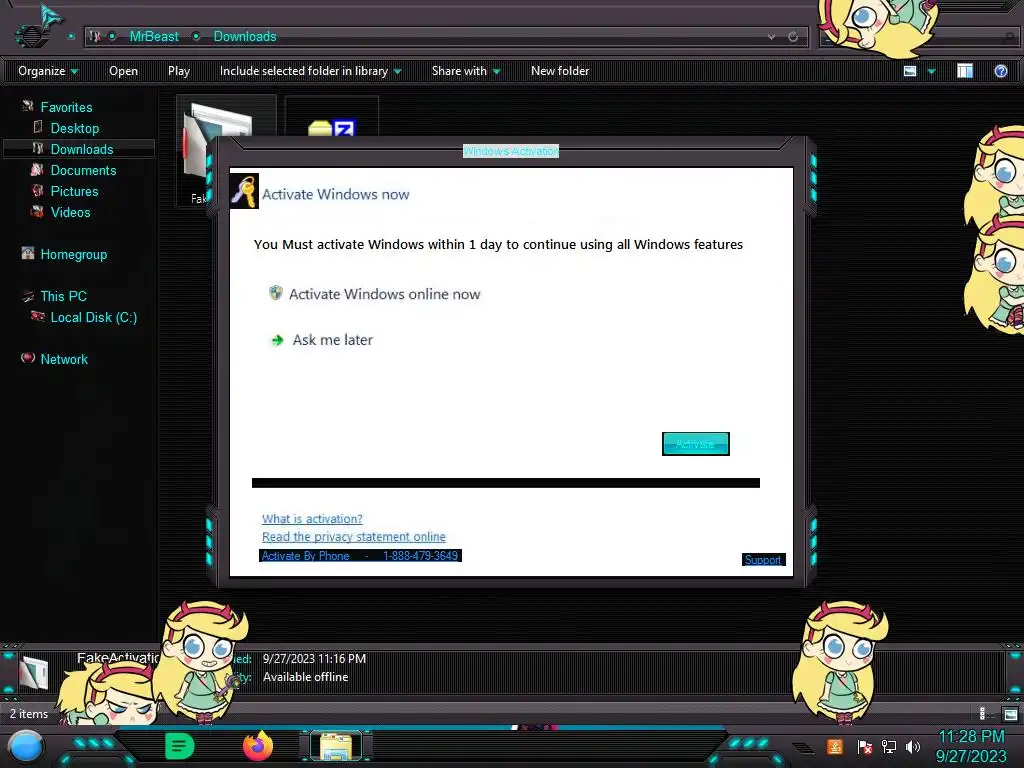This screenshot has height=768, width=1024.
Task: Select Network in navigation pane
Action: 63,359
